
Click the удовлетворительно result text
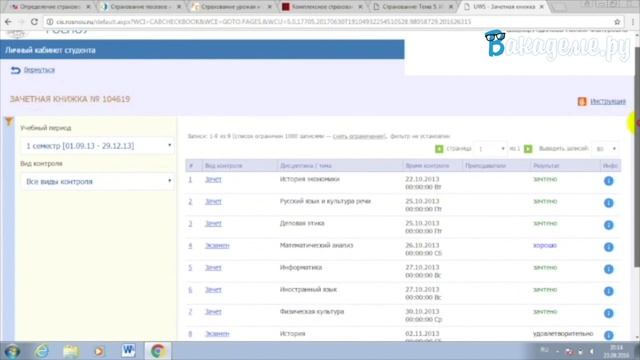563,333
